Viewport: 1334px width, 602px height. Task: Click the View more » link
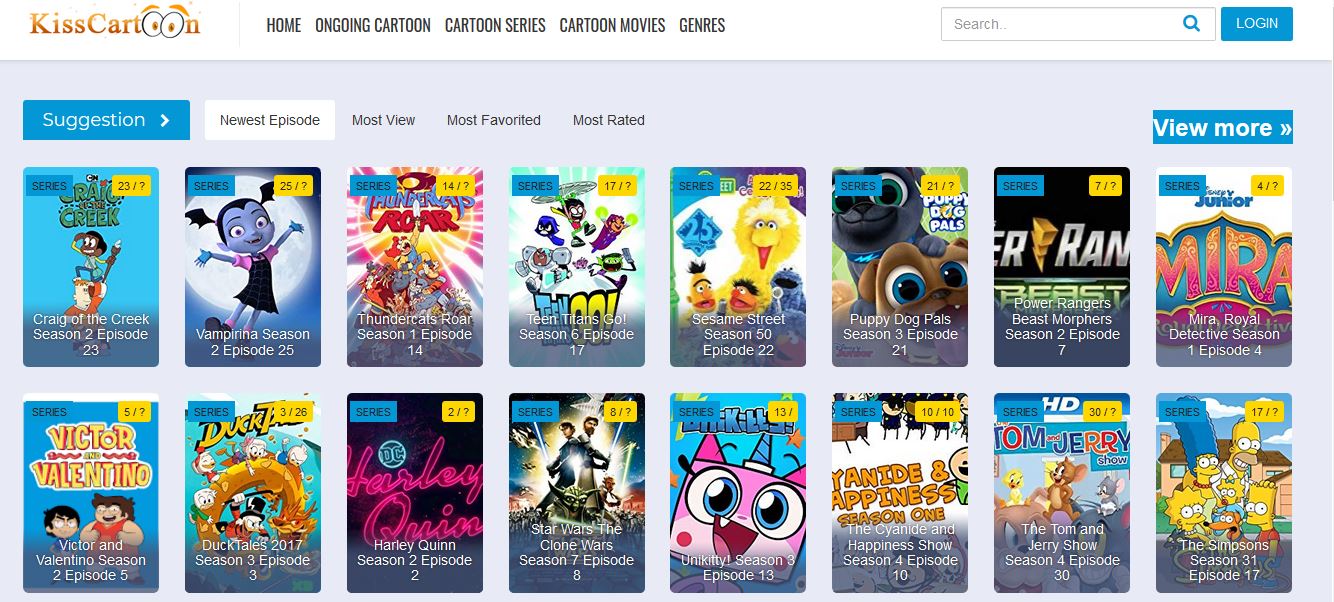(1223, 127)
